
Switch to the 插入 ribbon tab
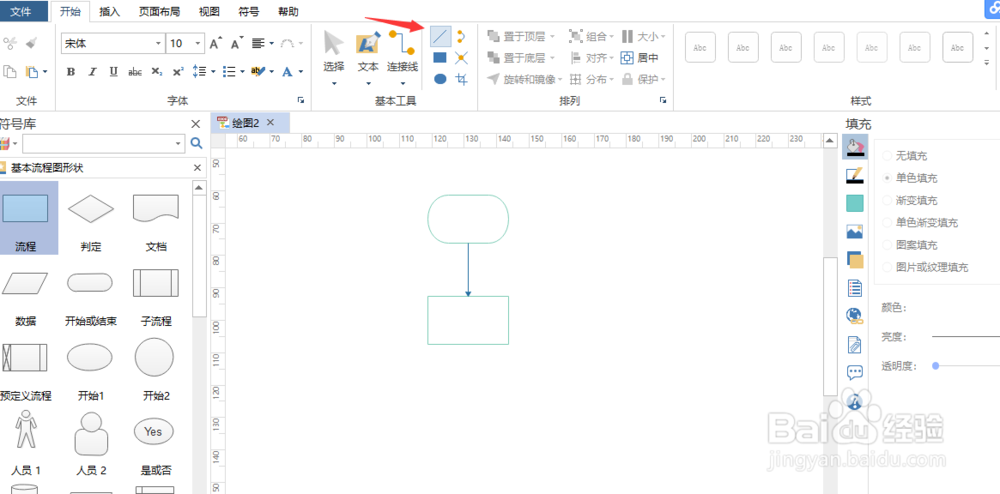point(110,11)
